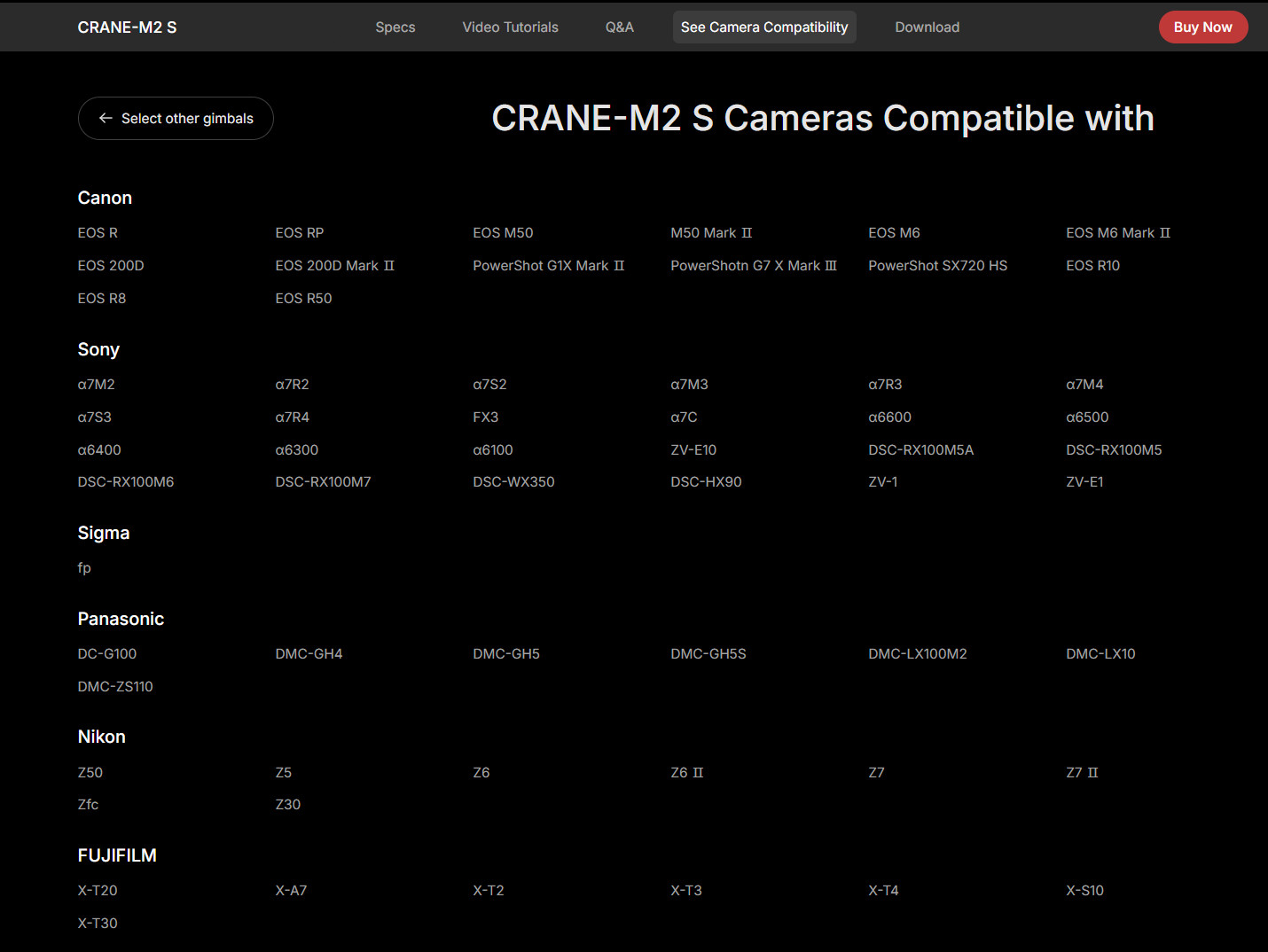Click Nikon Zfc camera
The width and height of the screenshot is (1268, 952).
[89, 805]
